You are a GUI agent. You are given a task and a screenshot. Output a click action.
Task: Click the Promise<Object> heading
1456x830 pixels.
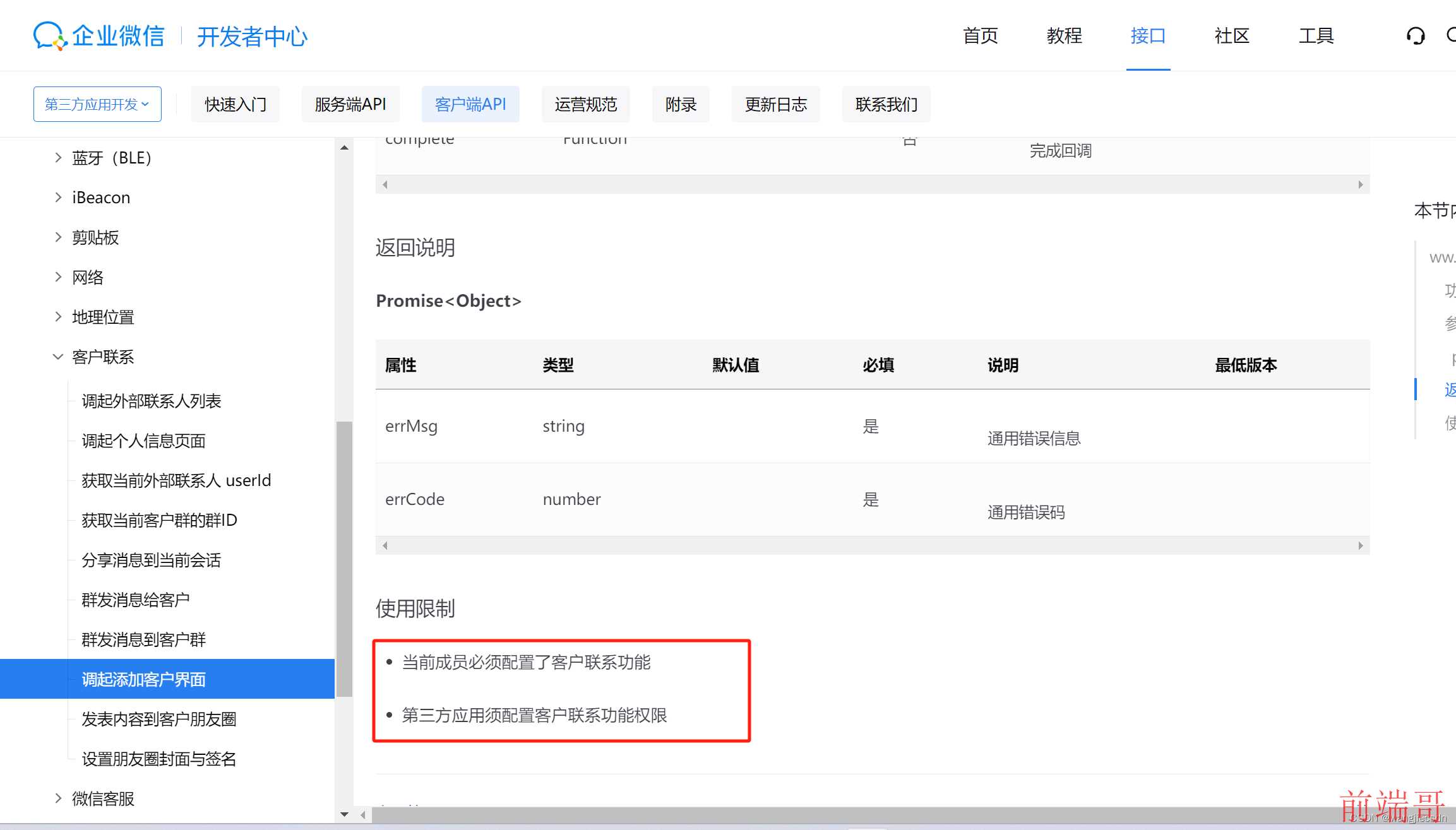pos(449,301)
